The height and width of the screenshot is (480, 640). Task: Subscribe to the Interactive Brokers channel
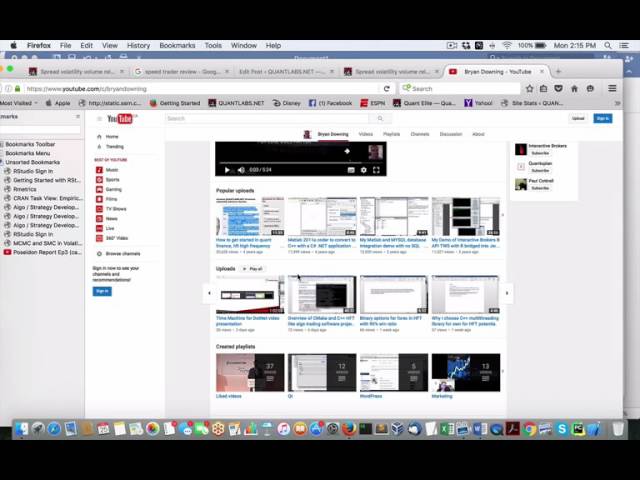pos(540,153)
